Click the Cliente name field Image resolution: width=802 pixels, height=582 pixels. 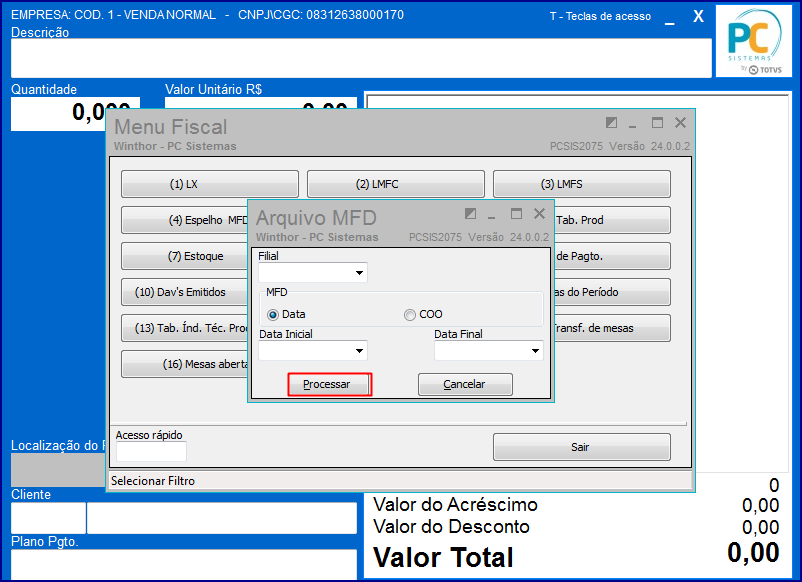click(222, 518)
